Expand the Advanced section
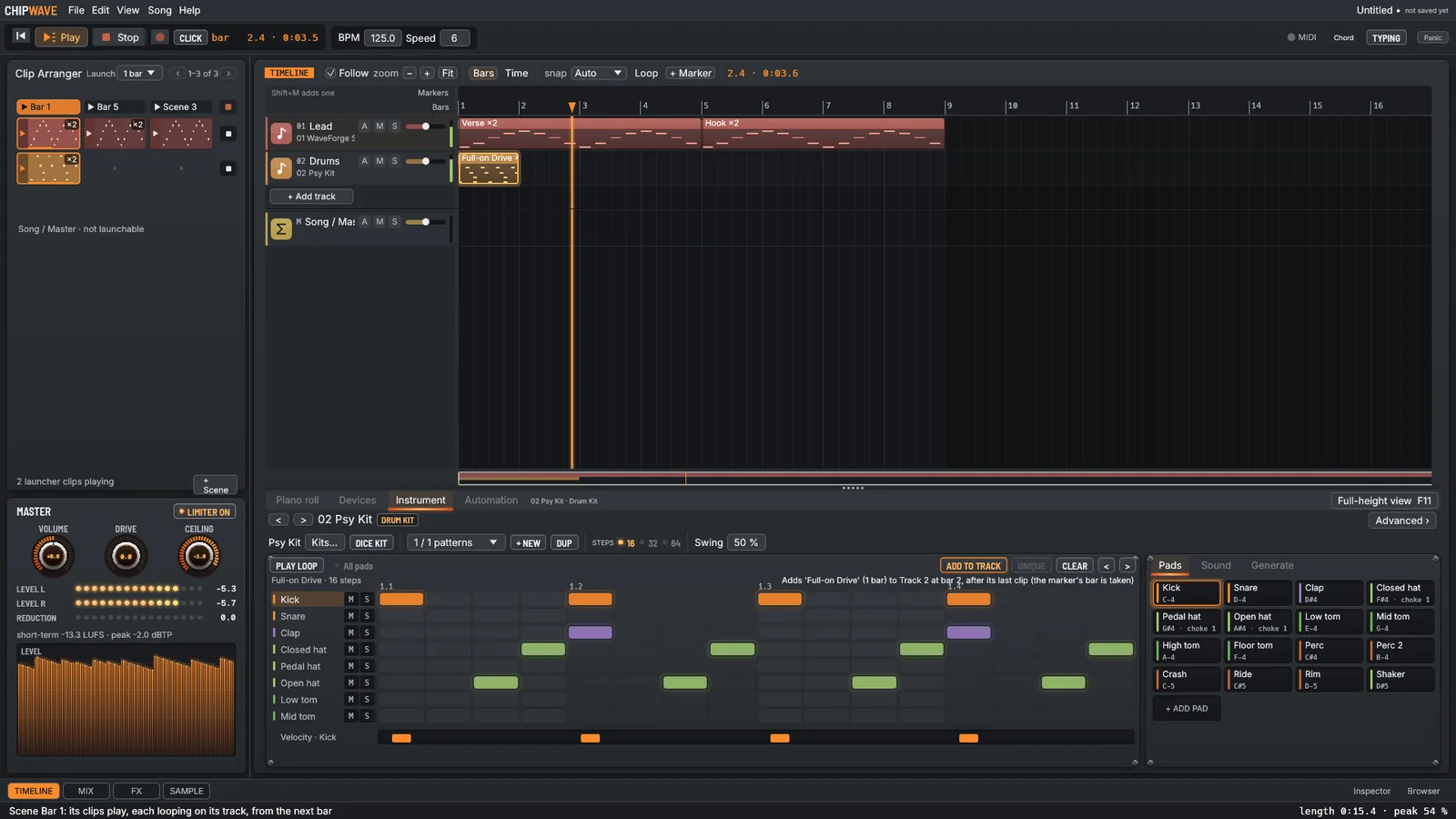The width and height of the screenshot is (1456, 819). (1402, 521)
